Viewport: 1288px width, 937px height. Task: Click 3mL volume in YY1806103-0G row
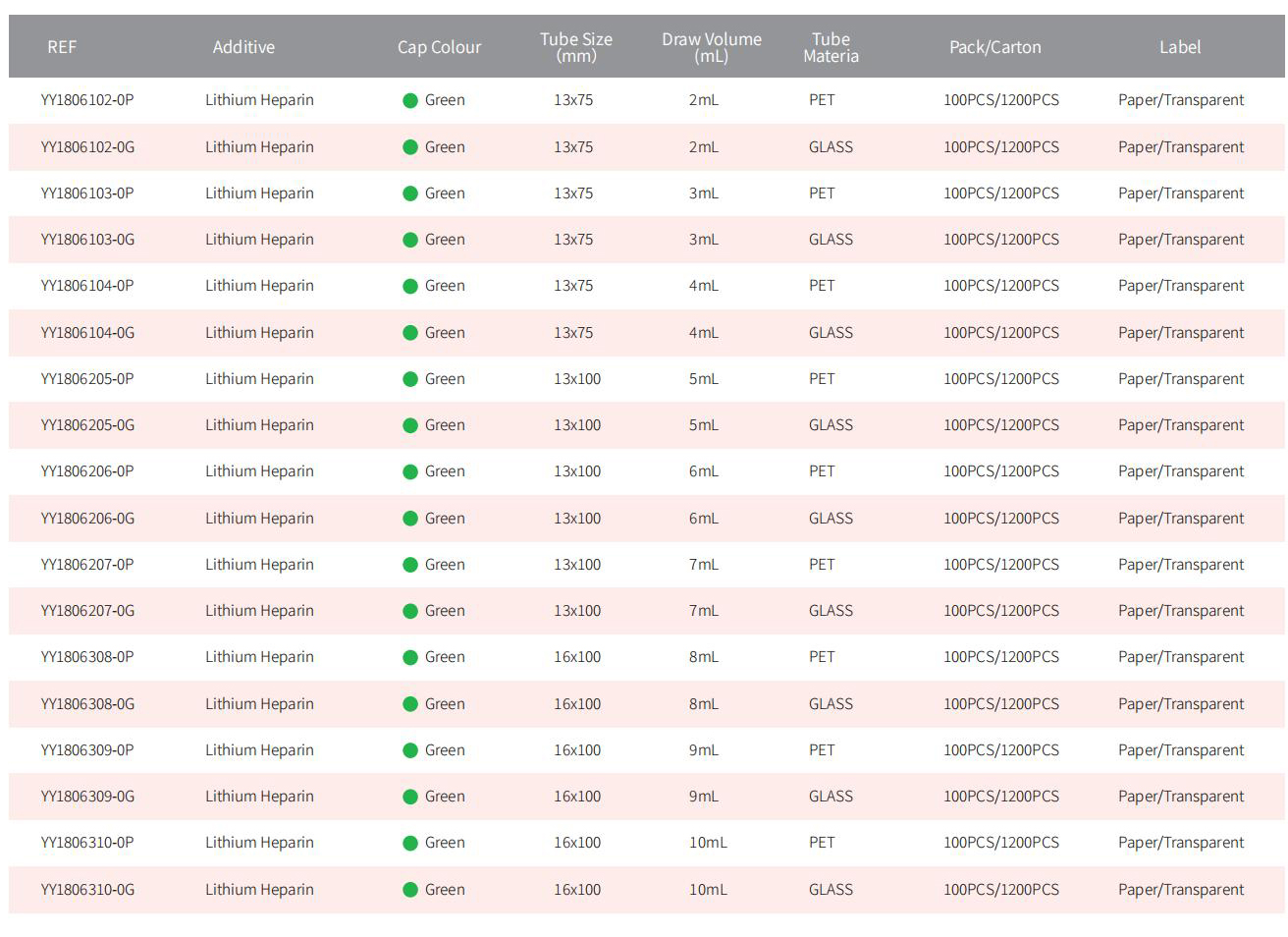click(704, 240)
